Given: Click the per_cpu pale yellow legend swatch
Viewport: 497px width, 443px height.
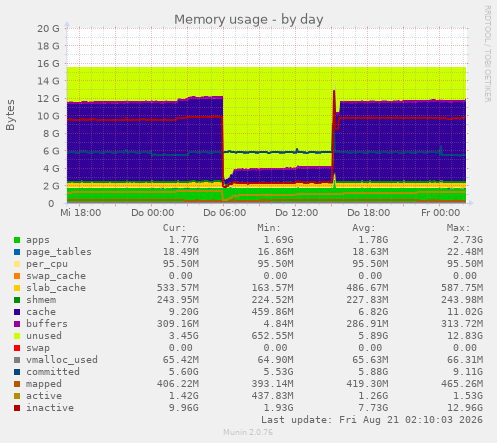Looking at the screenshot, I should (17, 264).
